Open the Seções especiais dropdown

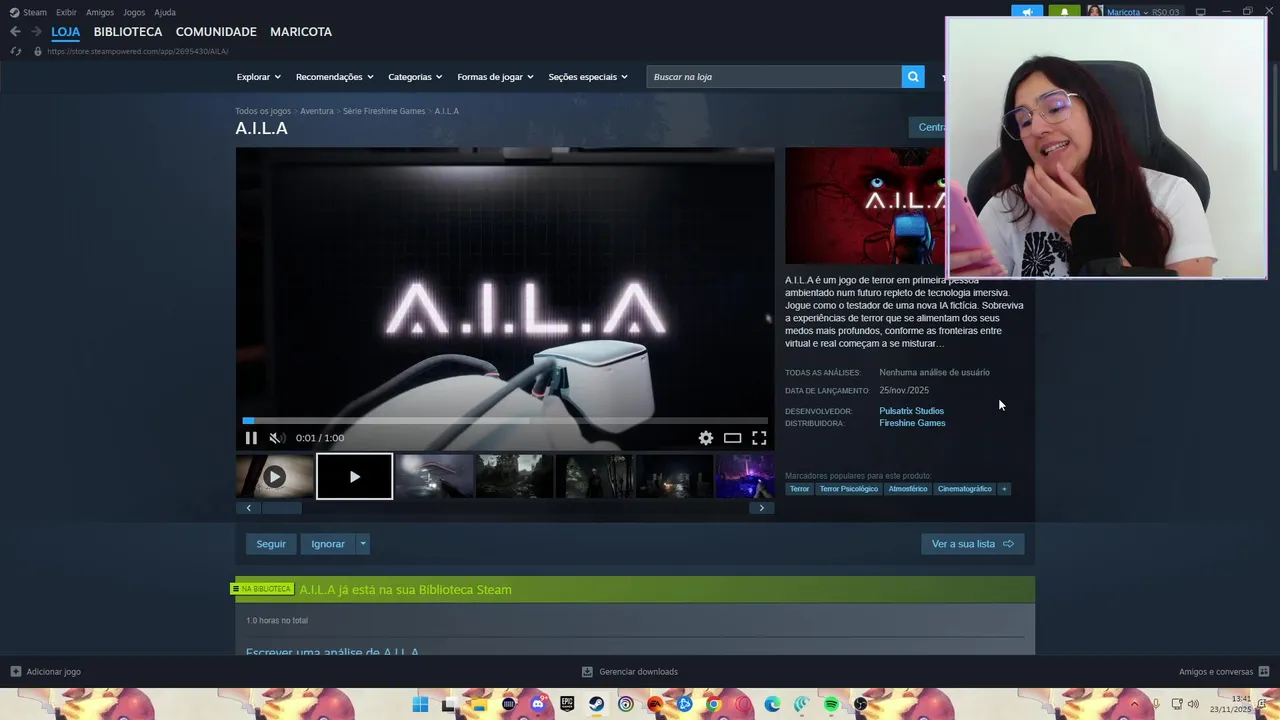588,77
